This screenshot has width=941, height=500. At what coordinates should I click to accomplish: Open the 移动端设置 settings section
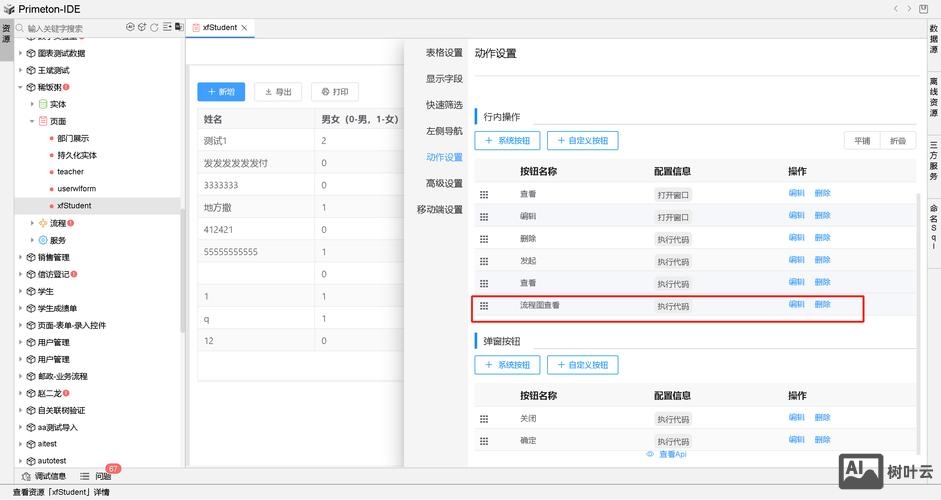coord(440,209)
